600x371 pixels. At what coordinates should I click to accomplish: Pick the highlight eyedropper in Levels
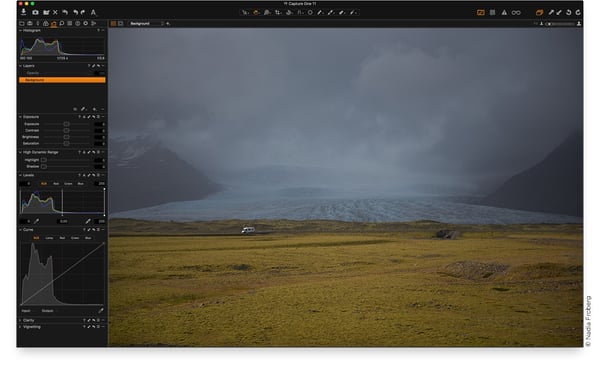pos(88,221)
